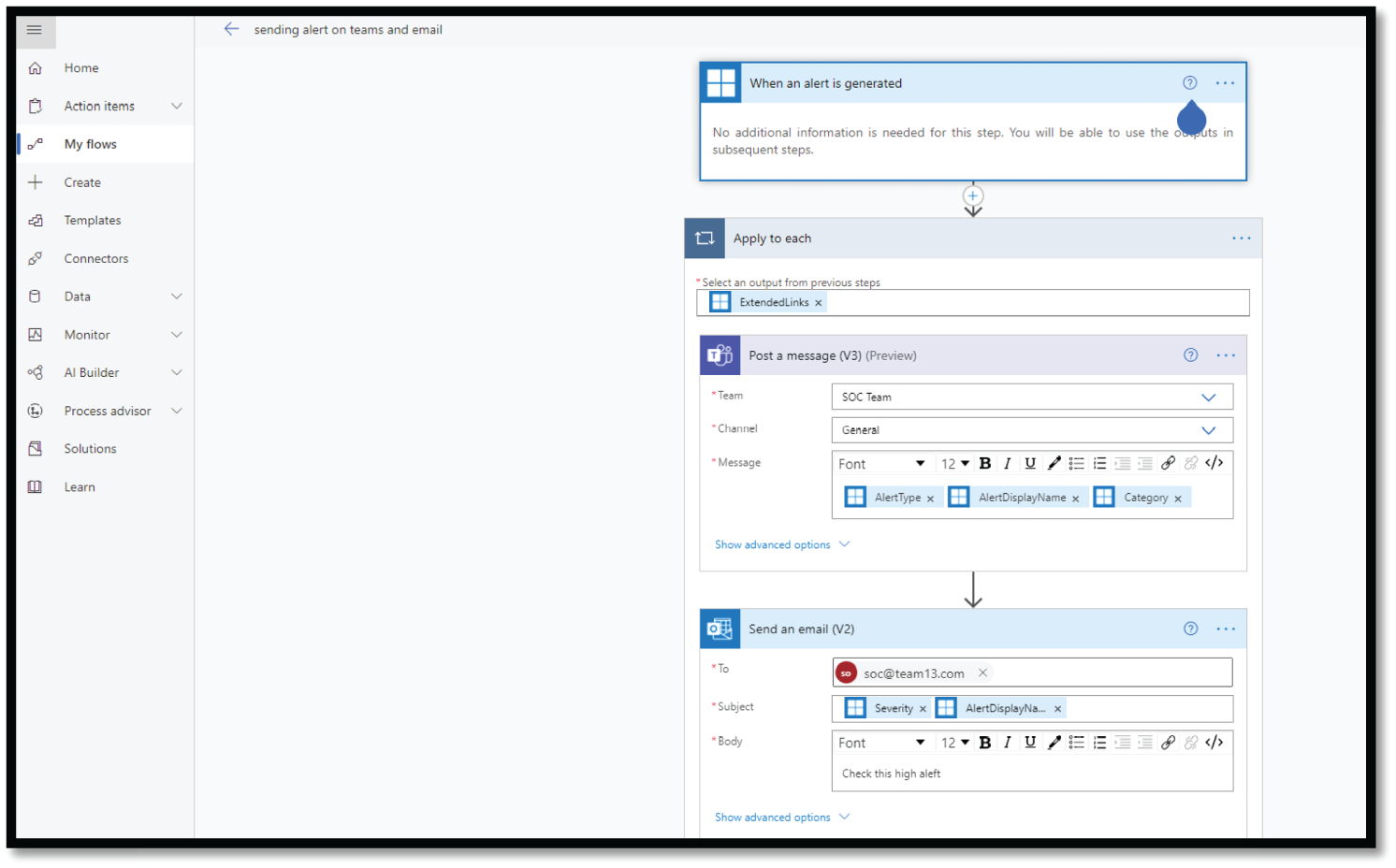Open Home in the sidebar

pyautogui.click(x=81, y=68)
